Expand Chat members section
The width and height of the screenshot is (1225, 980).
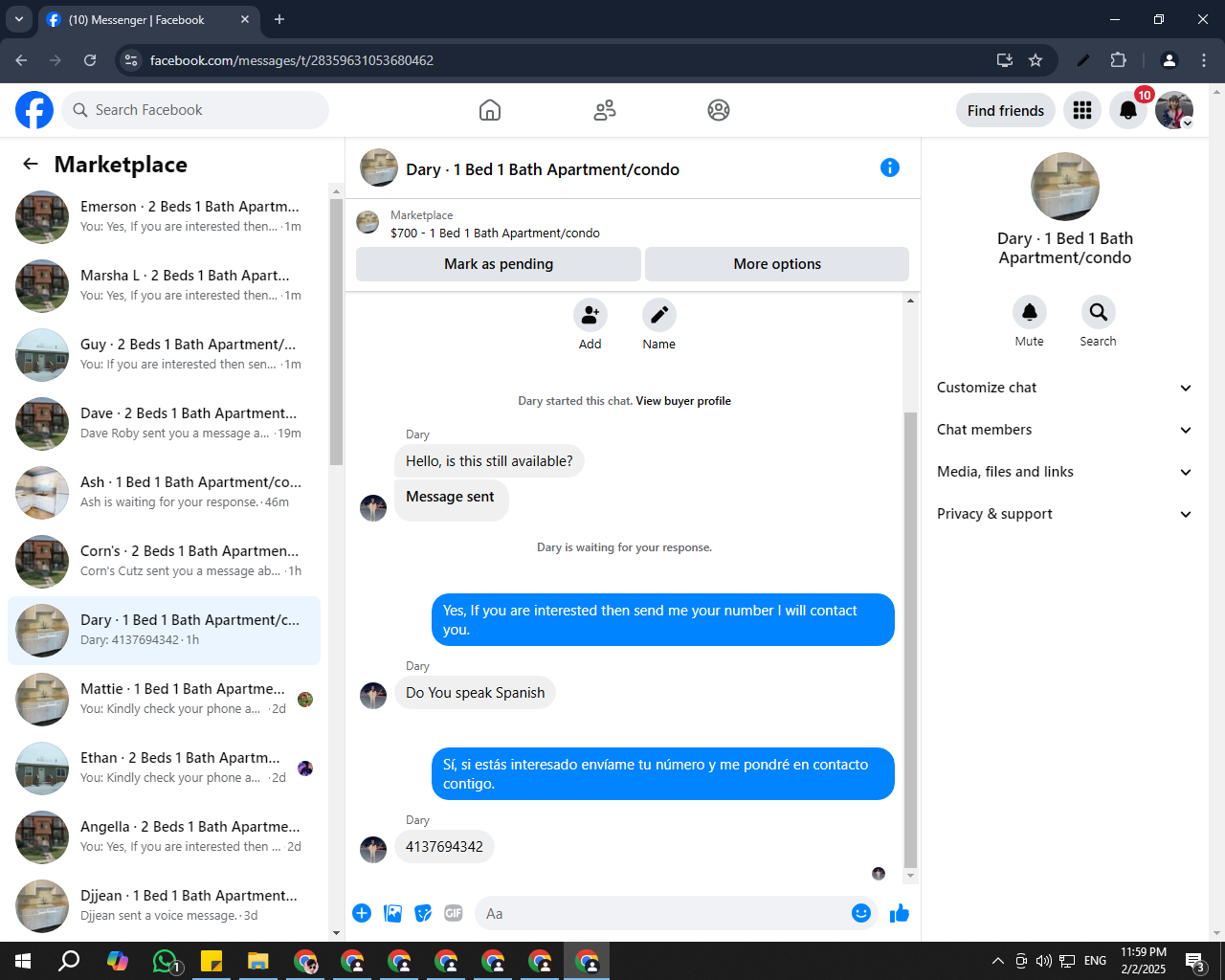(x=1065, y=430)
